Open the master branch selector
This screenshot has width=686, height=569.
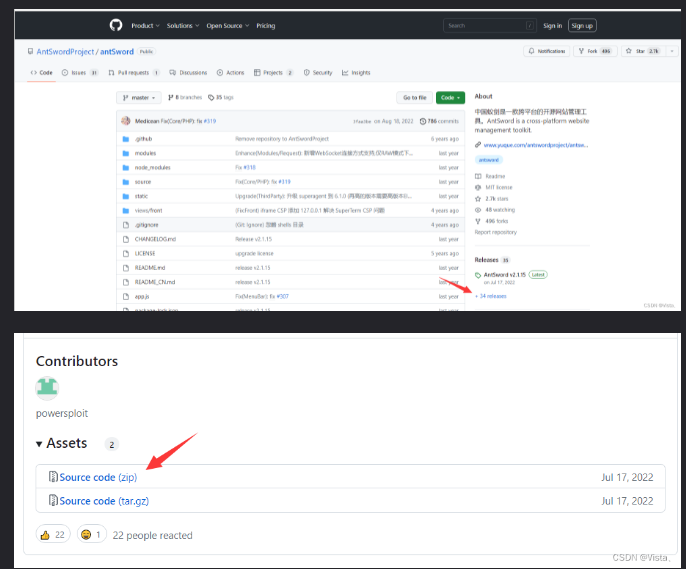click(x=139, y=98)
